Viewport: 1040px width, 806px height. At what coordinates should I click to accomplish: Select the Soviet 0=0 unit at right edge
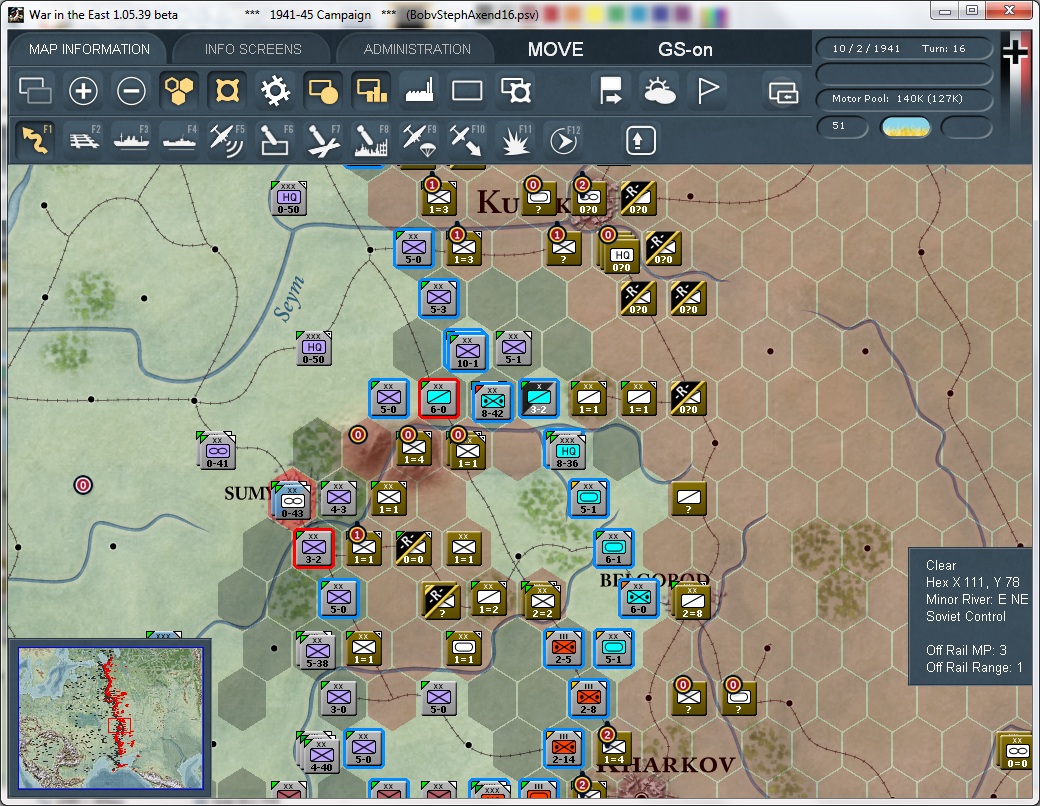pyautogui.click(x=1017, y=752)
